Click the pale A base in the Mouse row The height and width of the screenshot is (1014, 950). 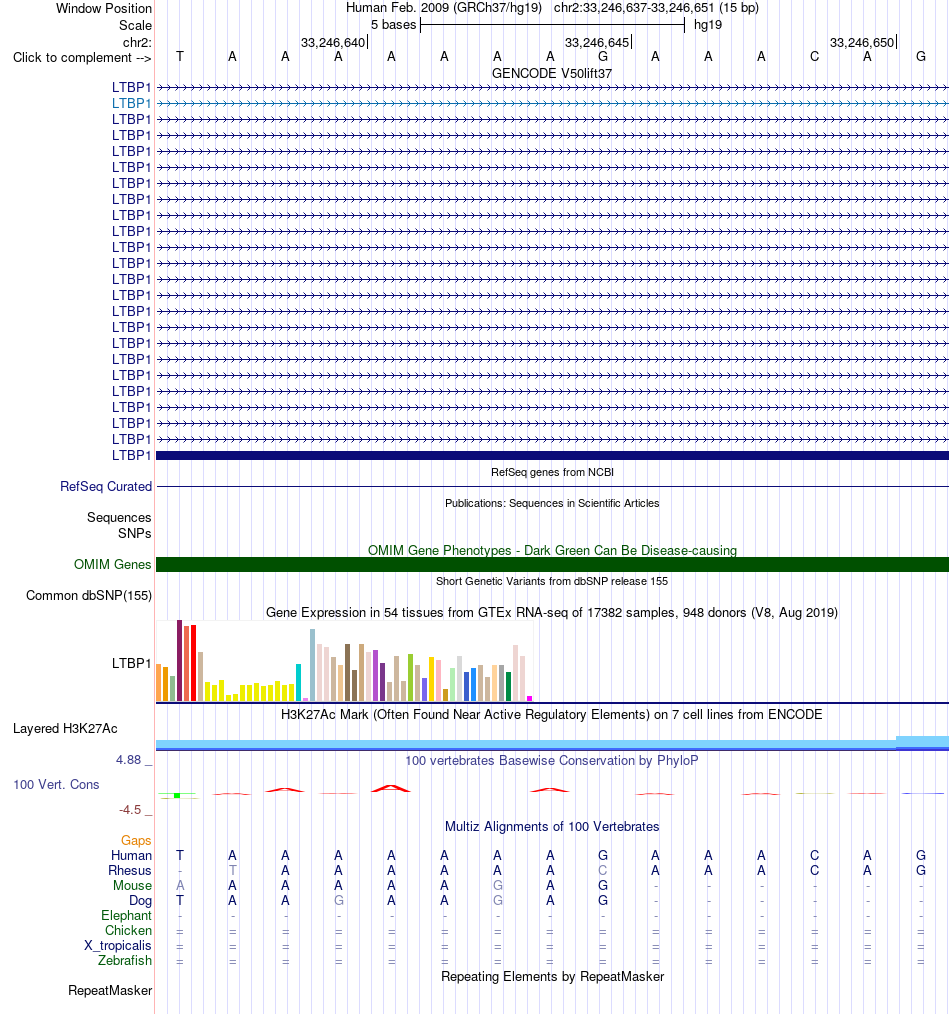(x=180, y=885)
